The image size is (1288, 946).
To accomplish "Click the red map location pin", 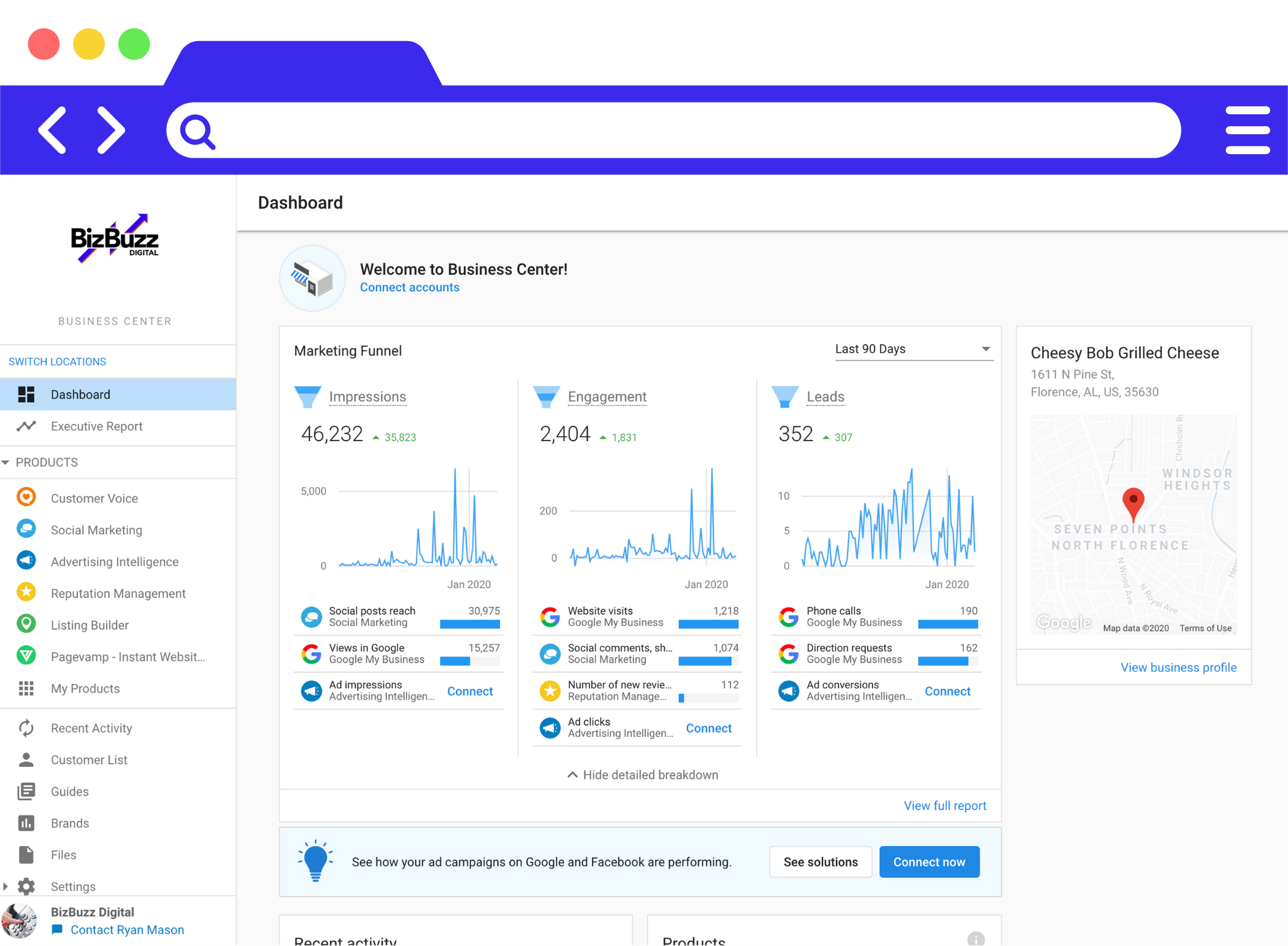I will click(x=1133, y=504).
